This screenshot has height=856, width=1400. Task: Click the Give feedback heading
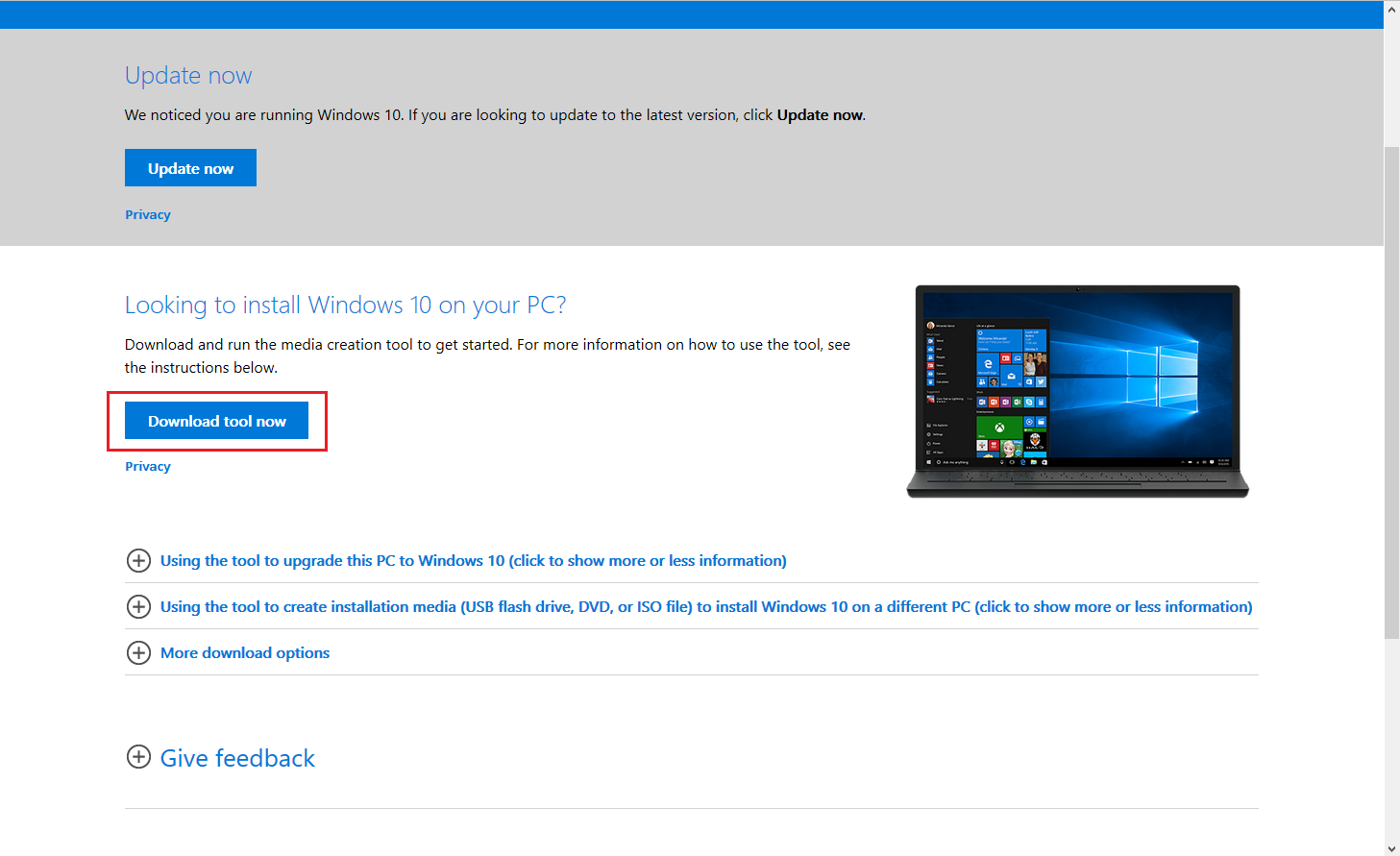coord(237,758)
